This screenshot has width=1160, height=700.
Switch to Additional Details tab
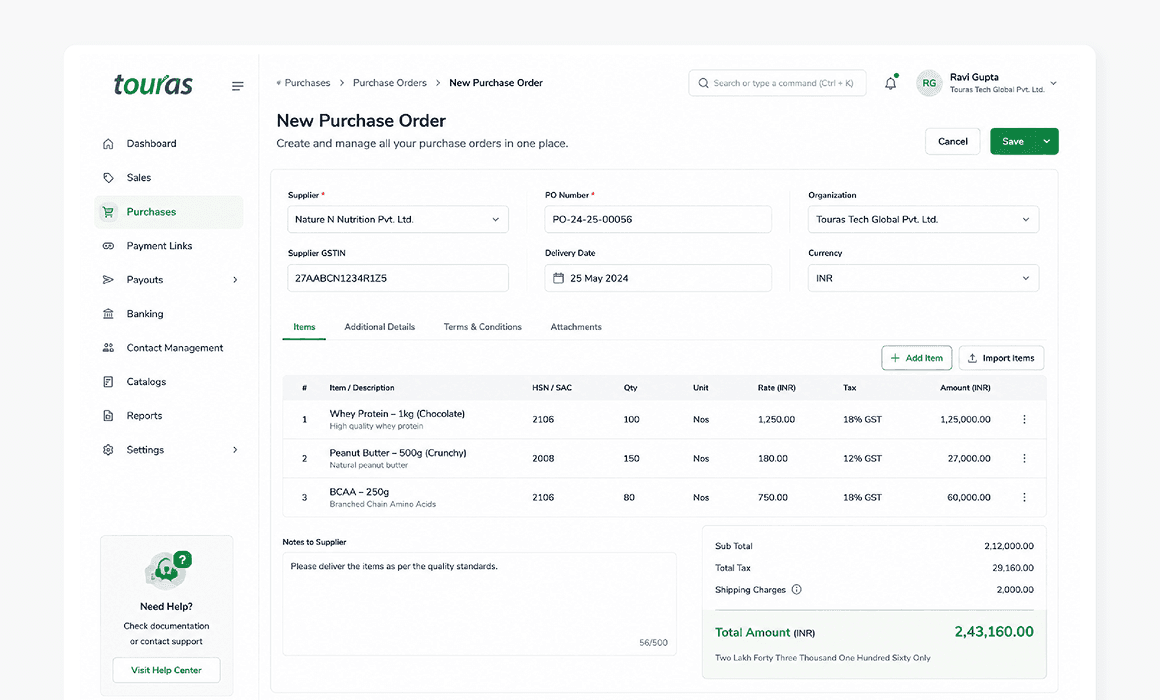click(x=380, y=327)
